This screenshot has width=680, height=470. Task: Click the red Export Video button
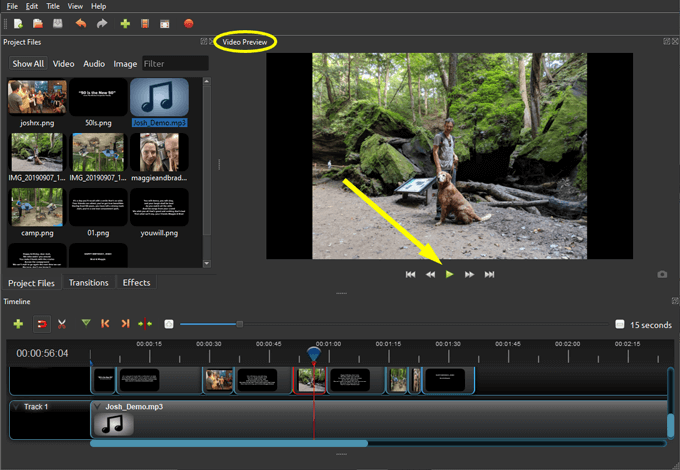pos(188,23)
